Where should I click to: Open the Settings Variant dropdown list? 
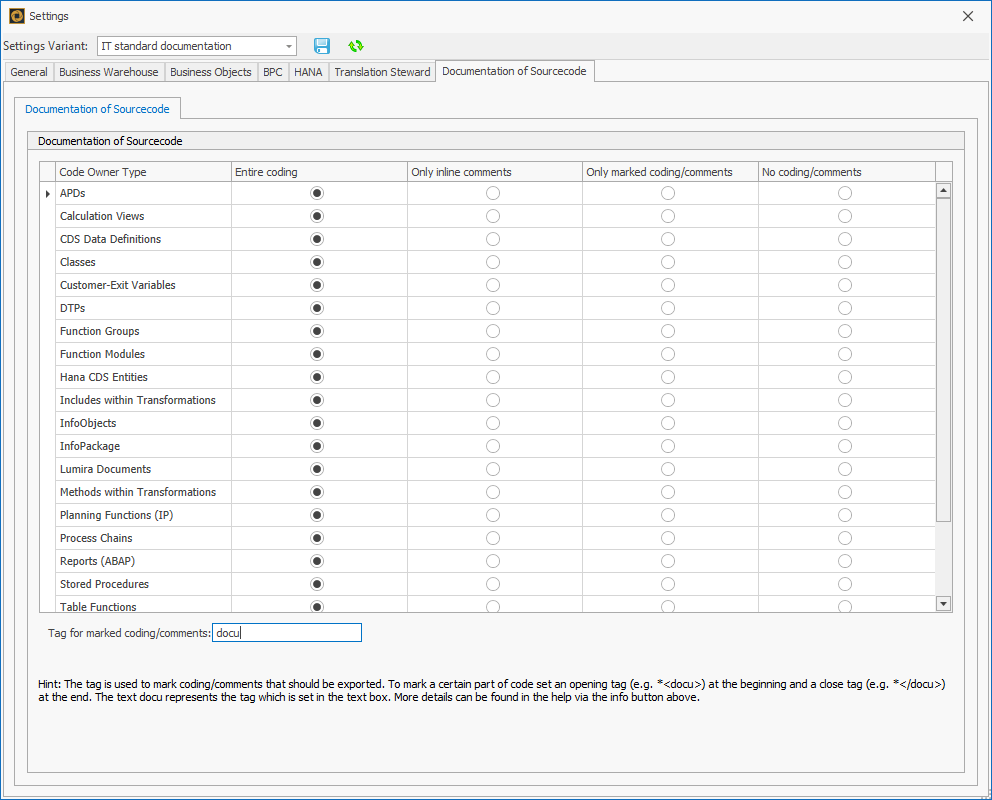pos(289,46)
